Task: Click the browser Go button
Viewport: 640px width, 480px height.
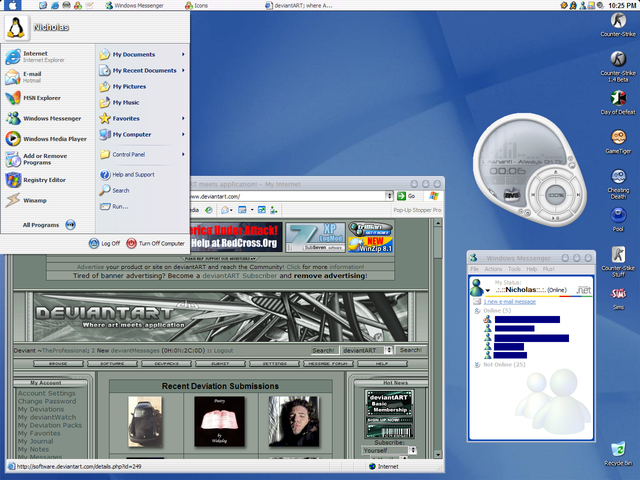Action: coord(406,196)
